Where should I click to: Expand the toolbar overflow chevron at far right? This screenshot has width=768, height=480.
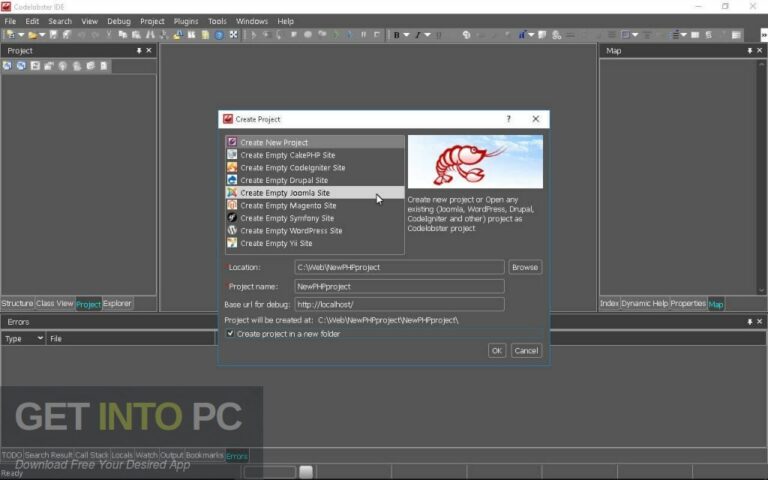pyautogui.click(x=764, y=35)
